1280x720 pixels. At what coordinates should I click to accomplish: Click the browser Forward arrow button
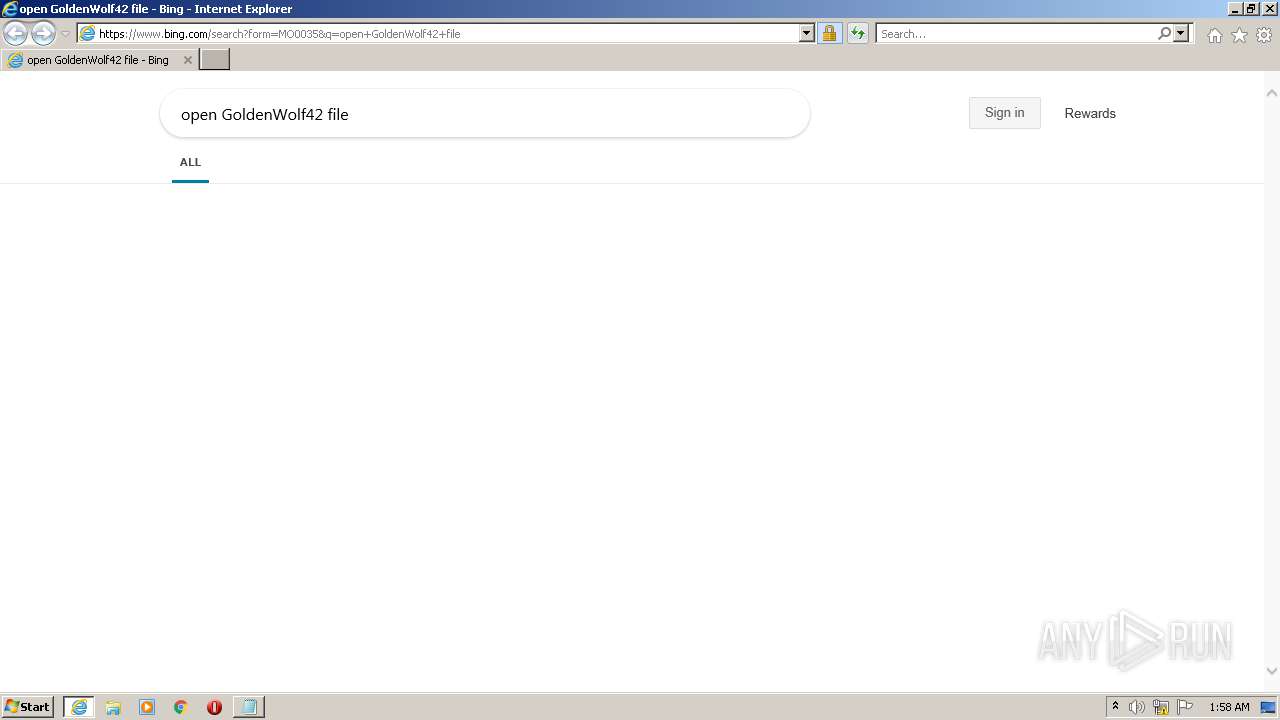[43, 33]
